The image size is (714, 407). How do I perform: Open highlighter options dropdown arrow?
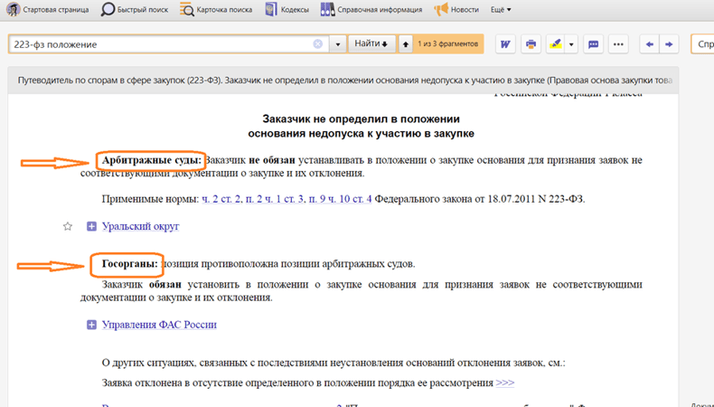click(571, 44)
